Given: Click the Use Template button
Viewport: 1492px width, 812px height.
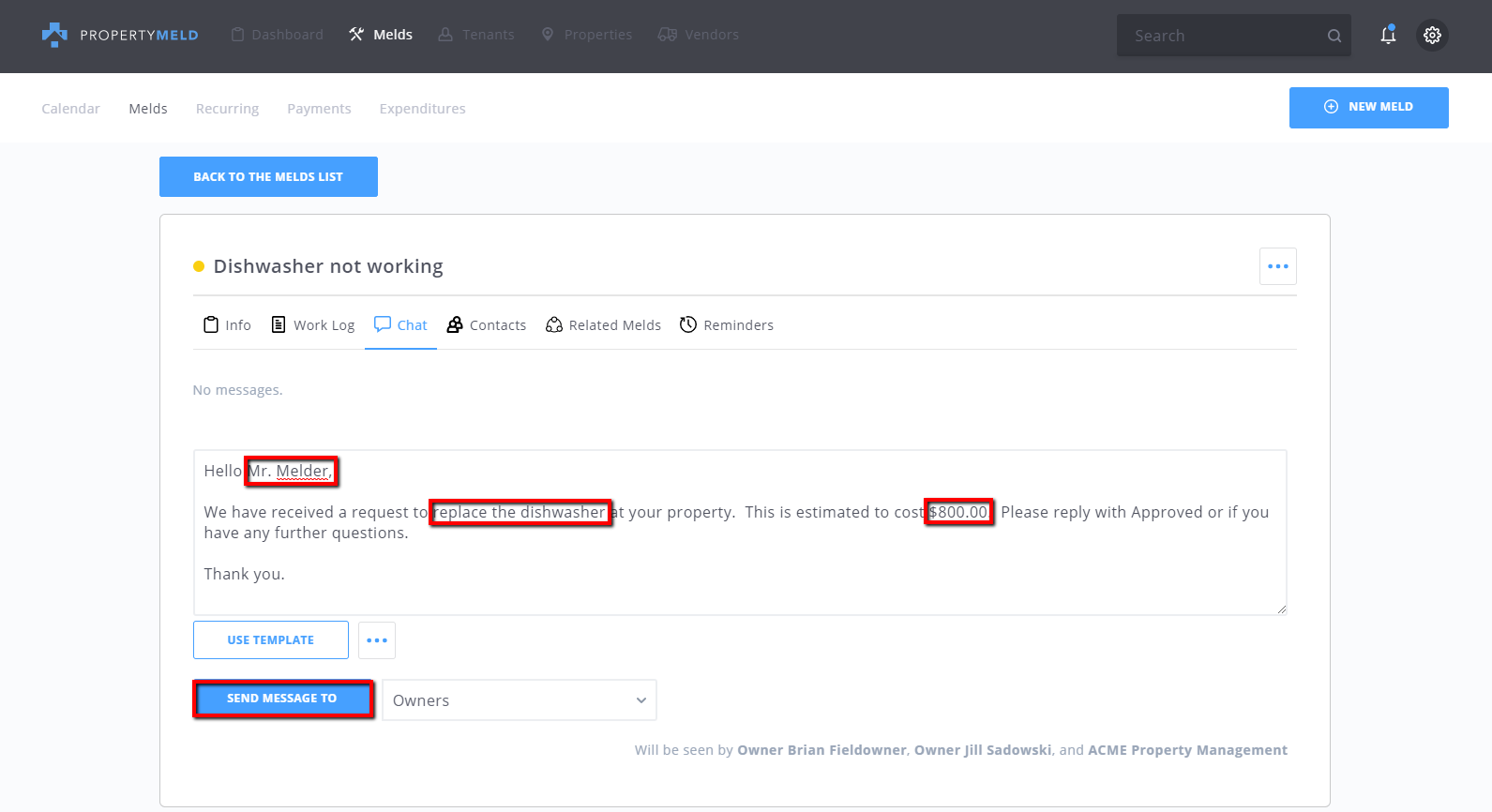Looking at the screenshot, I should pos(271,640).
